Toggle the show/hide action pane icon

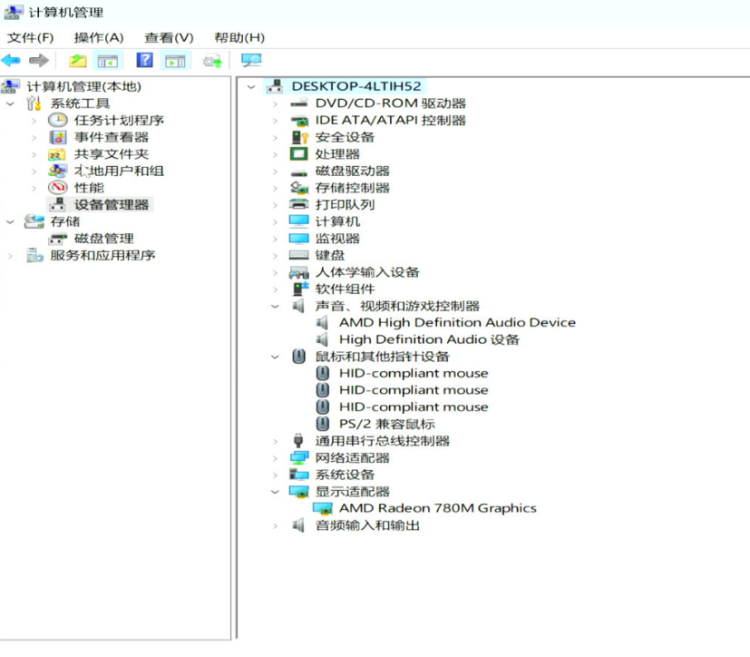click(x=175, y=61)
